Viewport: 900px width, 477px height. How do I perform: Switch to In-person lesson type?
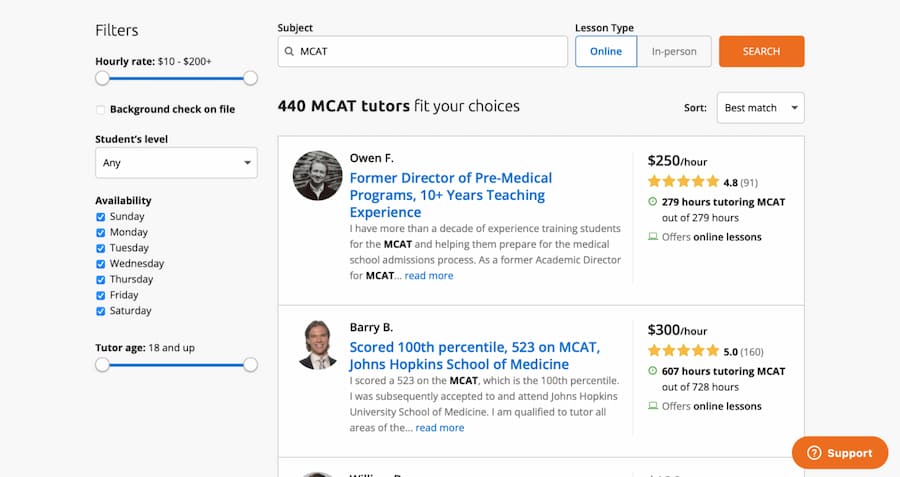[x=674, y=51]
